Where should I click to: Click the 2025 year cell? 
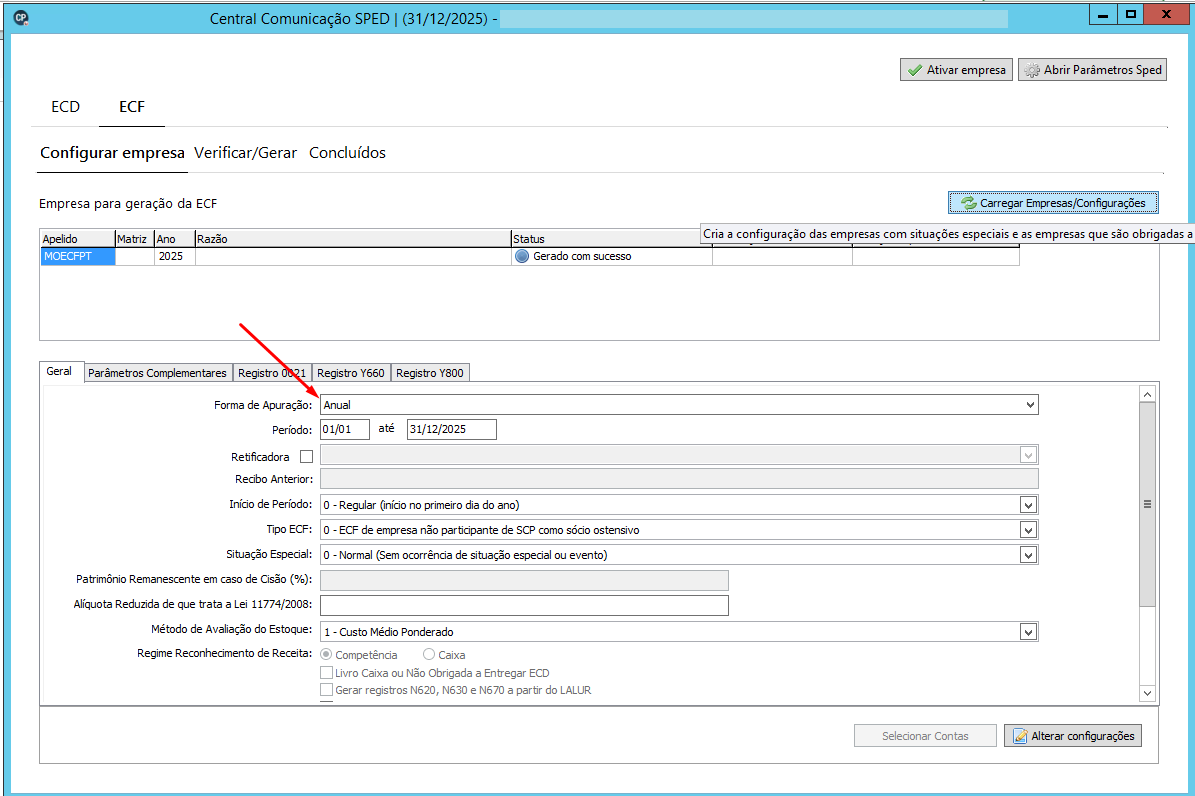point(175,256)
